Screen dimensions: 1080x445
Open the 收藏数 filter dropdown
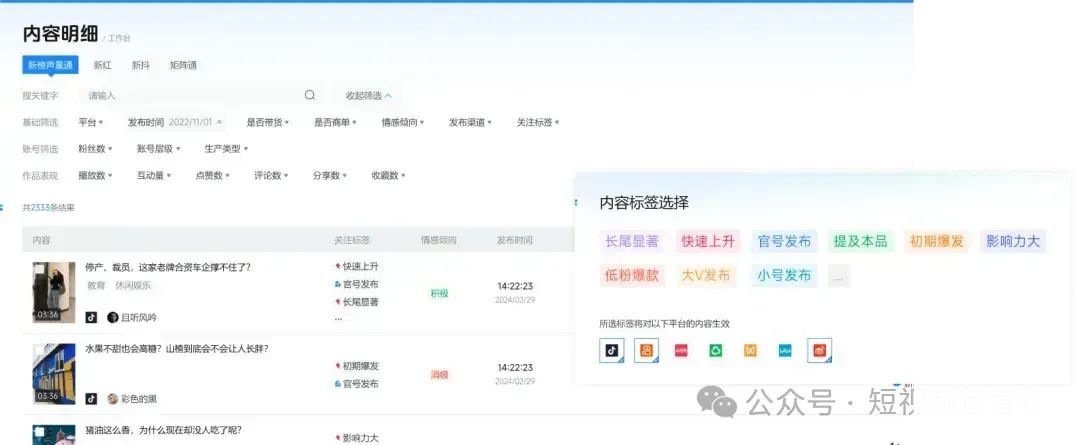tap(388, 175)
